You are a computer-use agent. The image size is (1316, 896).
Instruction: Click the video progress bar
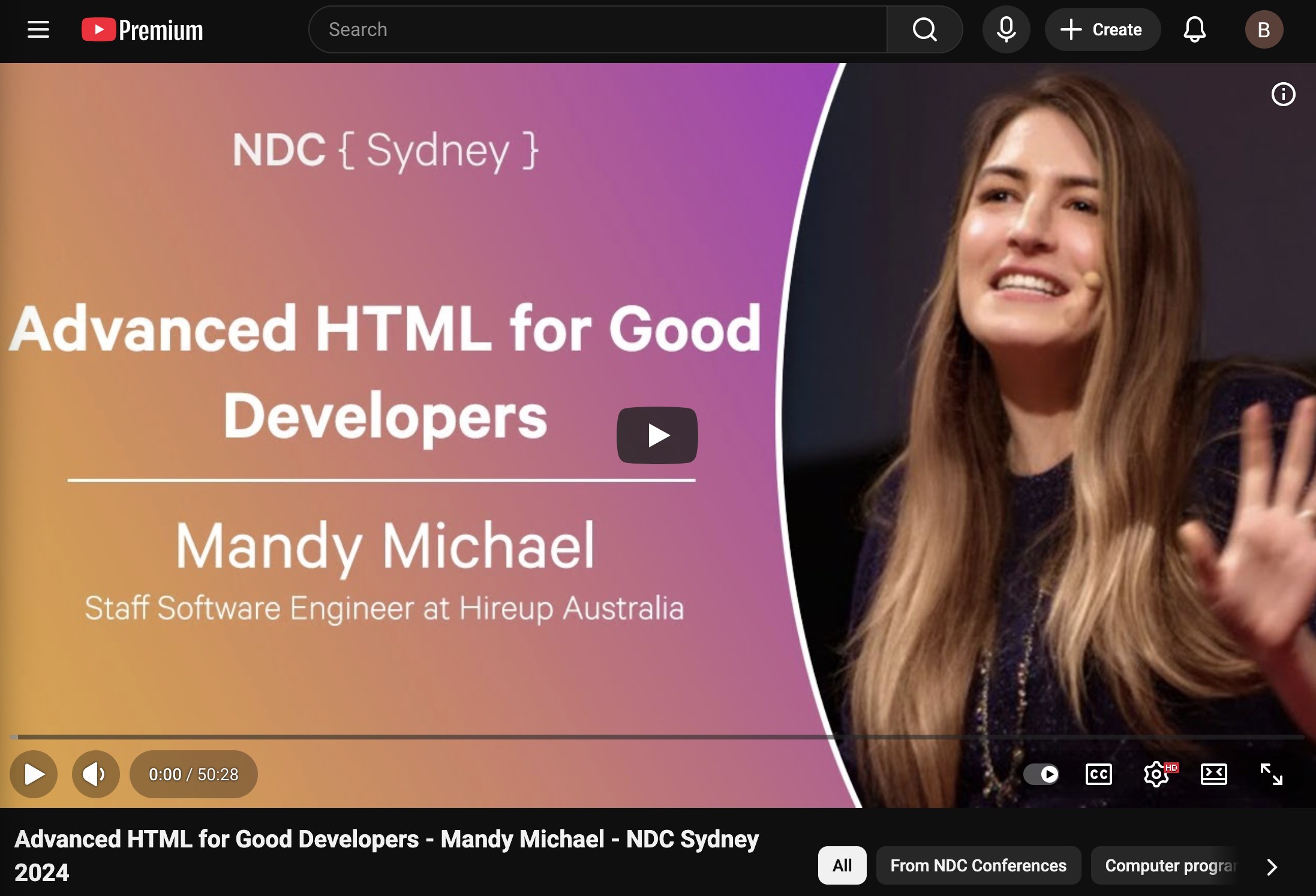pyautogui.click(x=657, y=736)
